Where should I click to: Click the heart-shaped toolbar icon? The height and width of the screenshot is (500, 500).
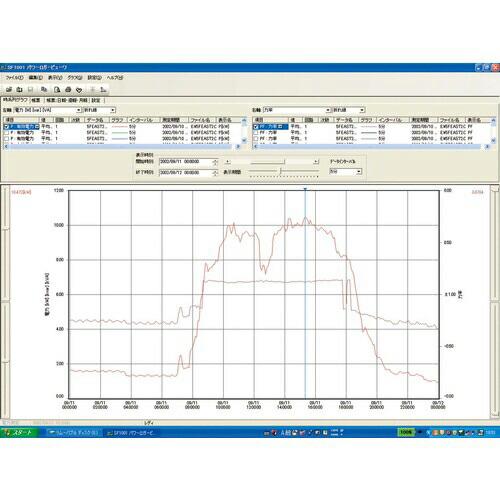coord(79,90)
